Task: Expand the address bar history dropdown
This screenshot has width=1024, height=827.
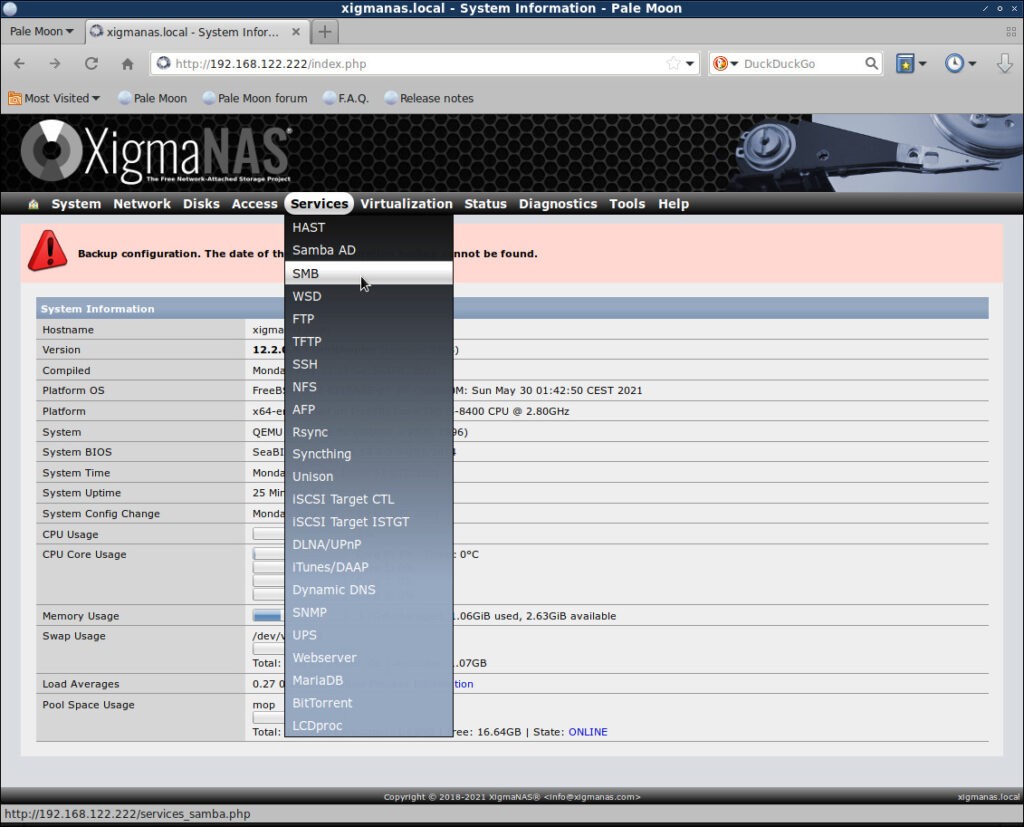Action: 690,63
